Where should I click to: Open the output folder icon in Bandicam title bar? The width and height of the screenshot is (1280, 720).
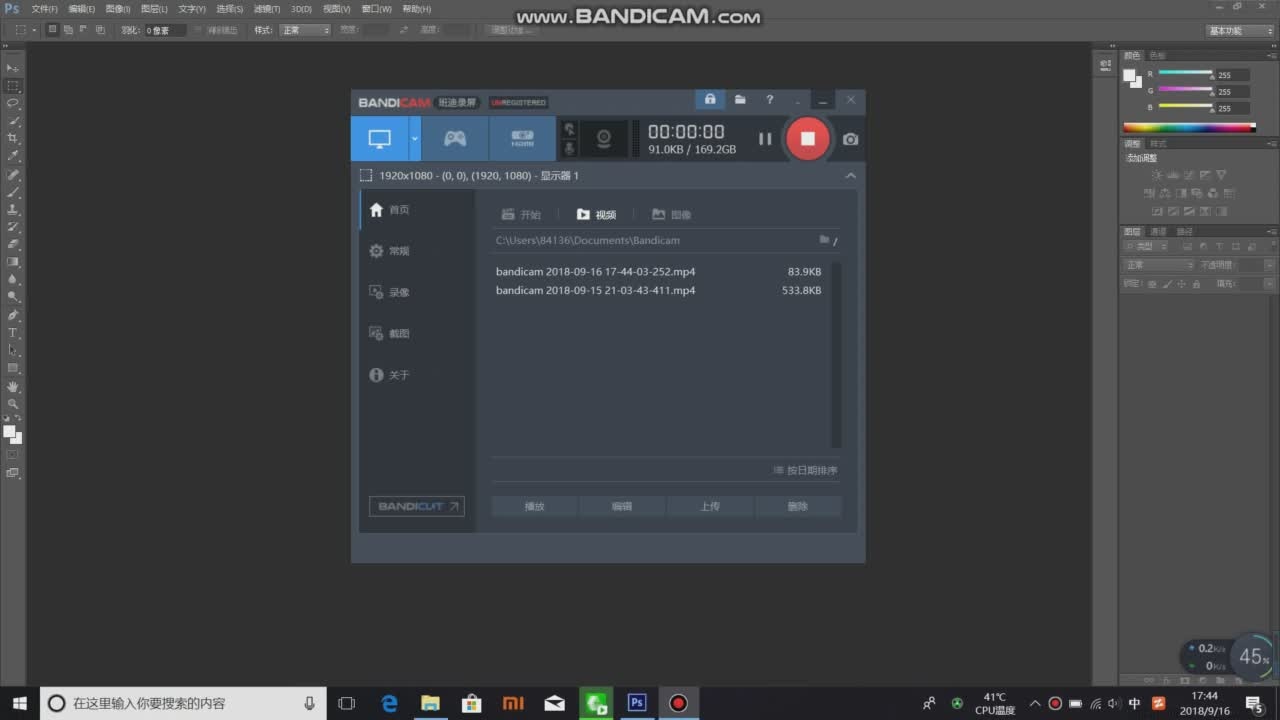740,100
